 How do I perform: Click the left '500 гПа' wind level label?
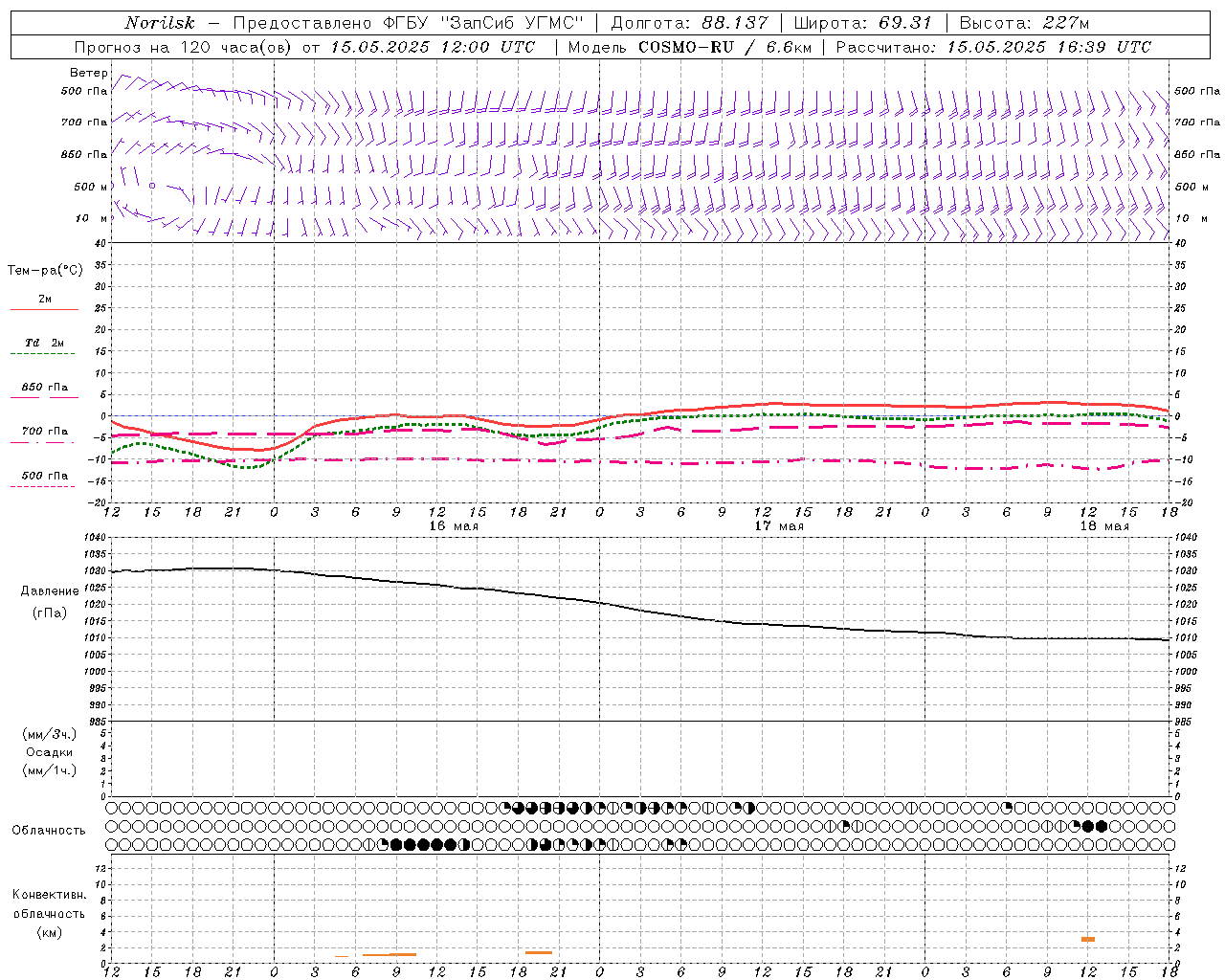[x=84, y=92]
